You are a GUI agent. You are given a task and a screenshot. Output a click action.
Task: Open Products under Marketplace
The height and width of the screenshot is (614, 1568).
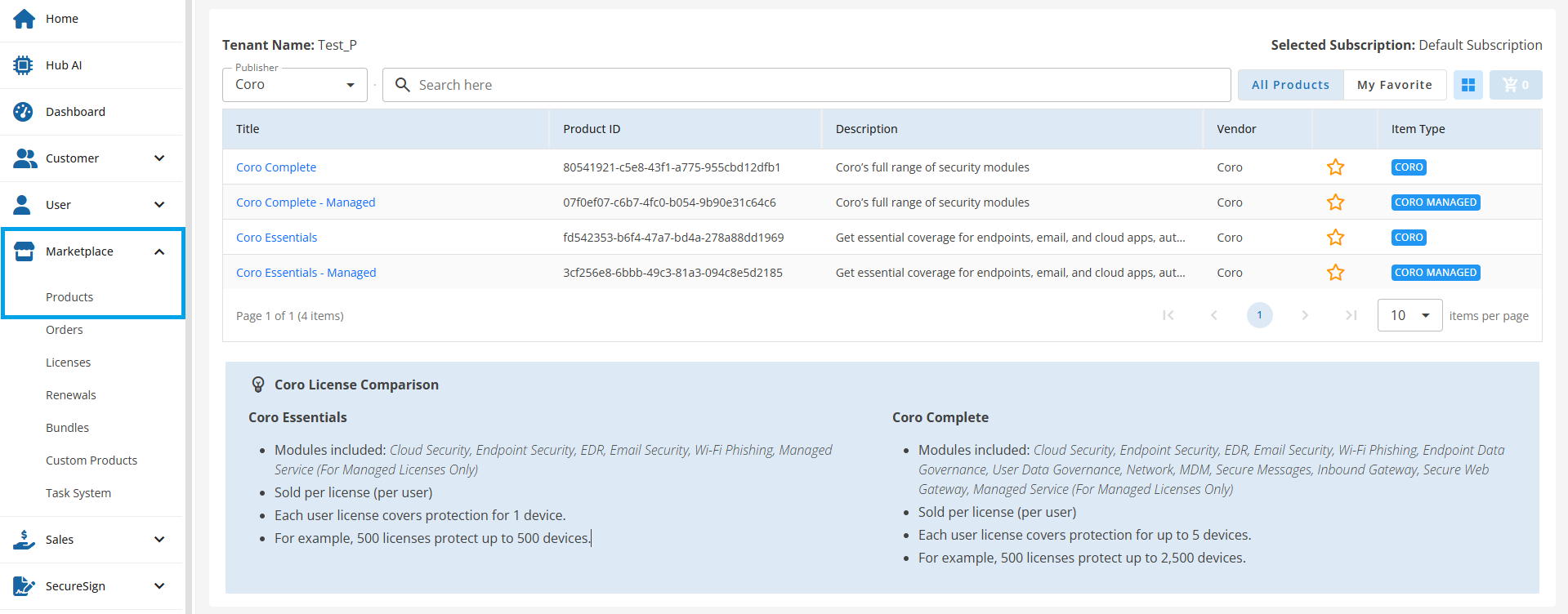click(69, 297)
